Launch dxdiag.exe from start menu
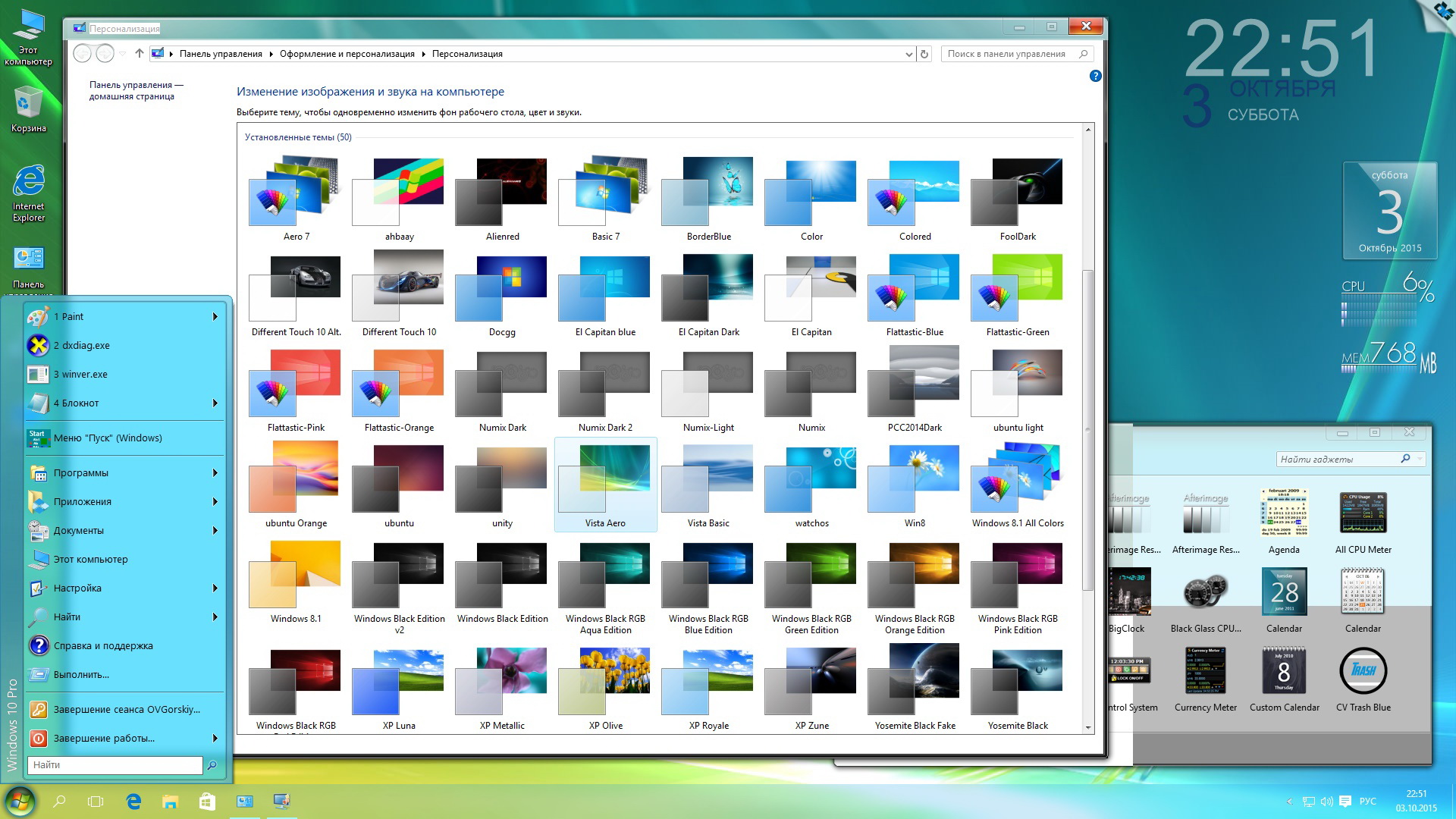 pyautogui.click(x=124, y=345)
